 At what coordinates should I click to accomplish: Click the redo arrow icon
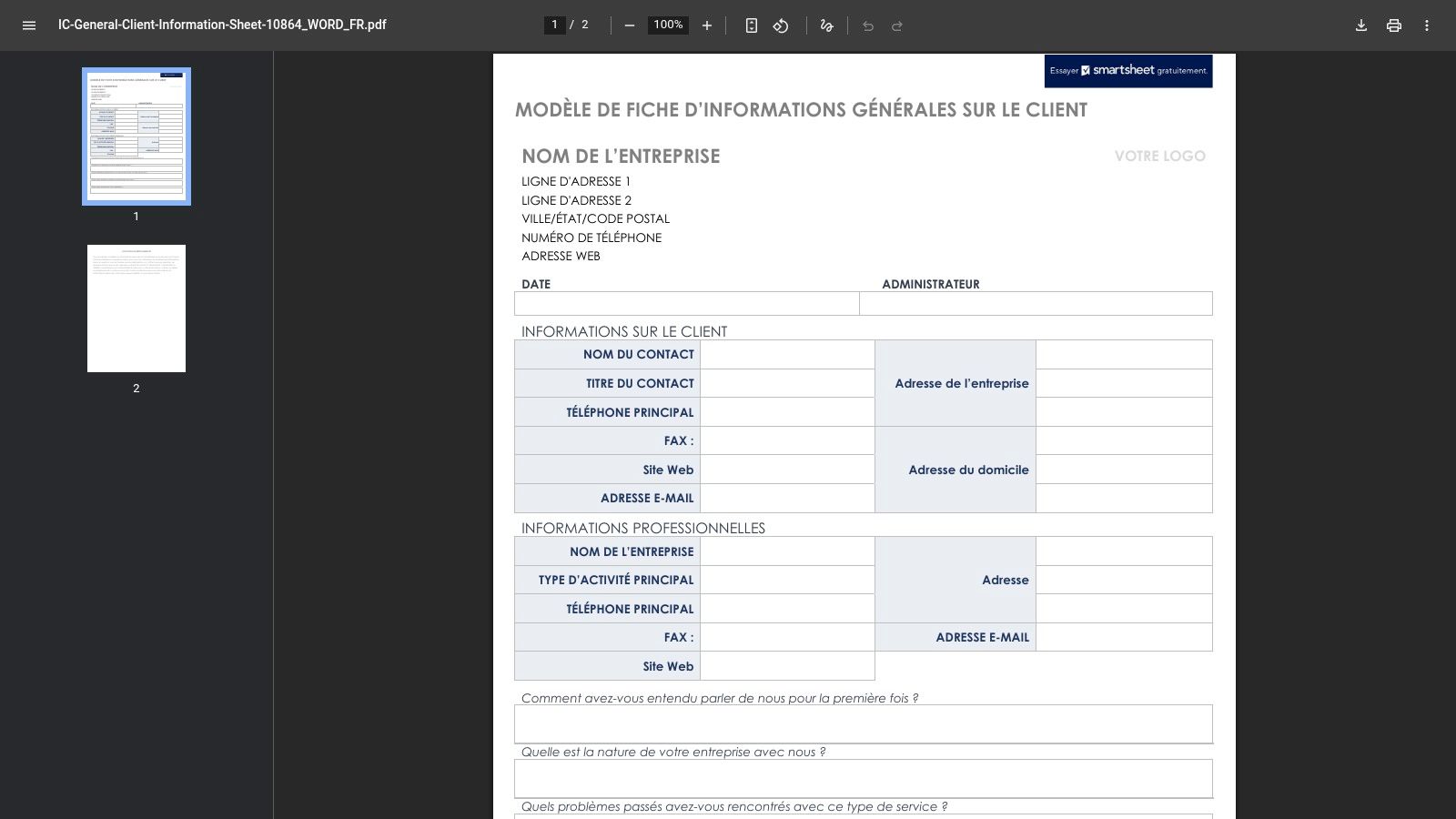pos(897,25)
